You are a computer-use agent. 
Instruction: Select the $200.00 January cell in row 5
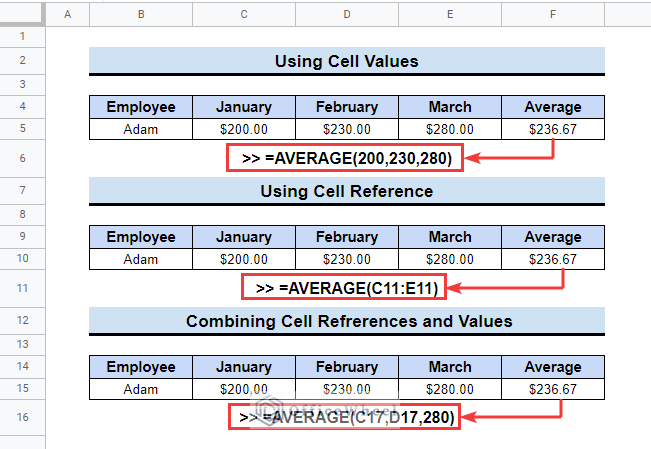click(244, 129)
